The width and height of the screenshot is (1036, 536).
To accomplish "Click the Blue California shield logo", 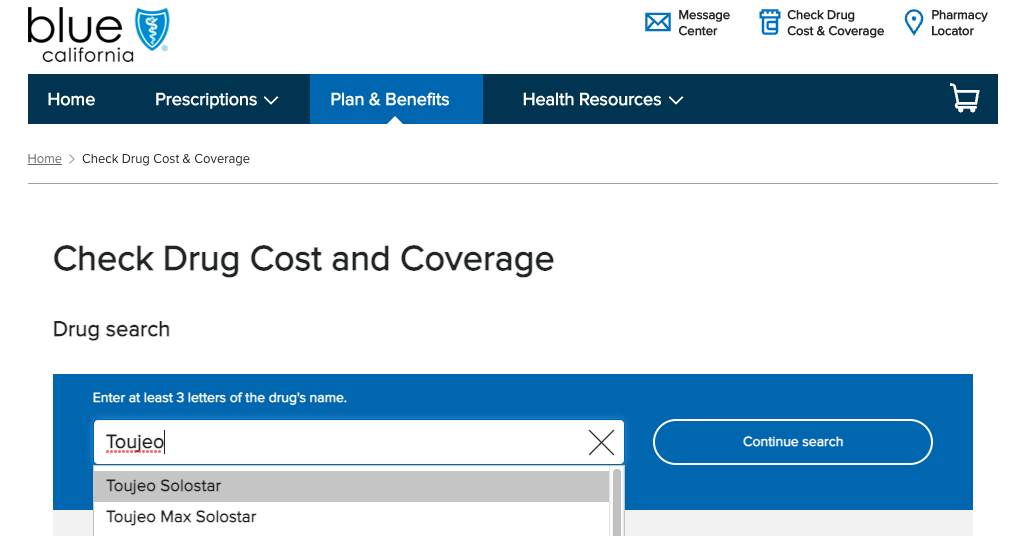I will 152,30.
